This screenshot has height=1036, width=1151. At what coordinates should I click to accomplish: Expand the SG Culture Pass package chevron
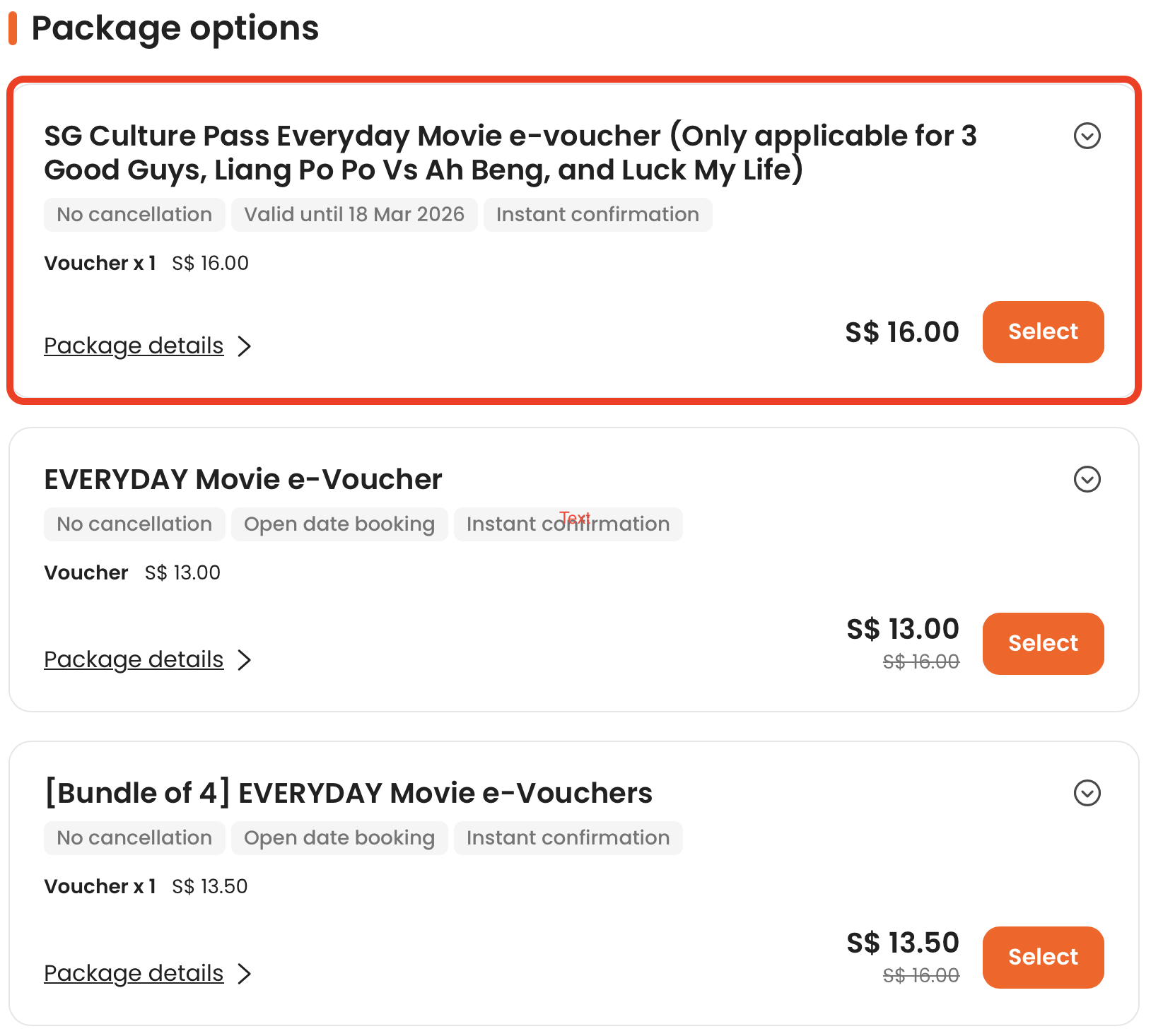[1087, 136]
